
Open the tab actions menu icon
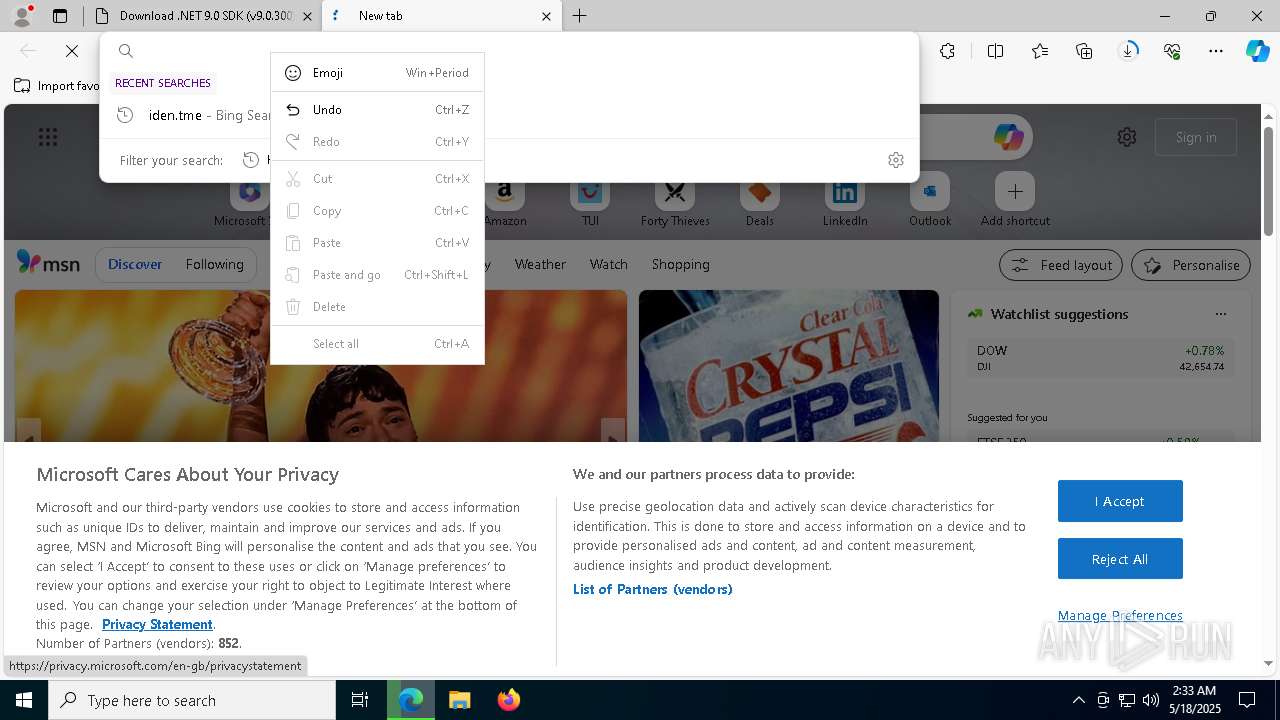pyautogui.click(x=60, y=16)
